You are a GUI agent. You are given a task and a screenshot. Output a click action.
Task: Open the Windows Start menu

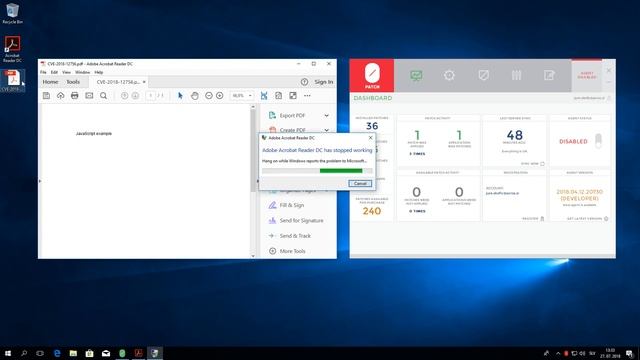(x=7, y=353)
